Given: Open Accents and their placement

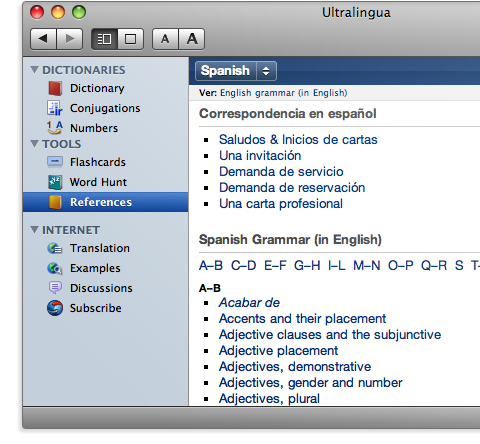Looking at the screenshot, I should (x=302, y=319).
